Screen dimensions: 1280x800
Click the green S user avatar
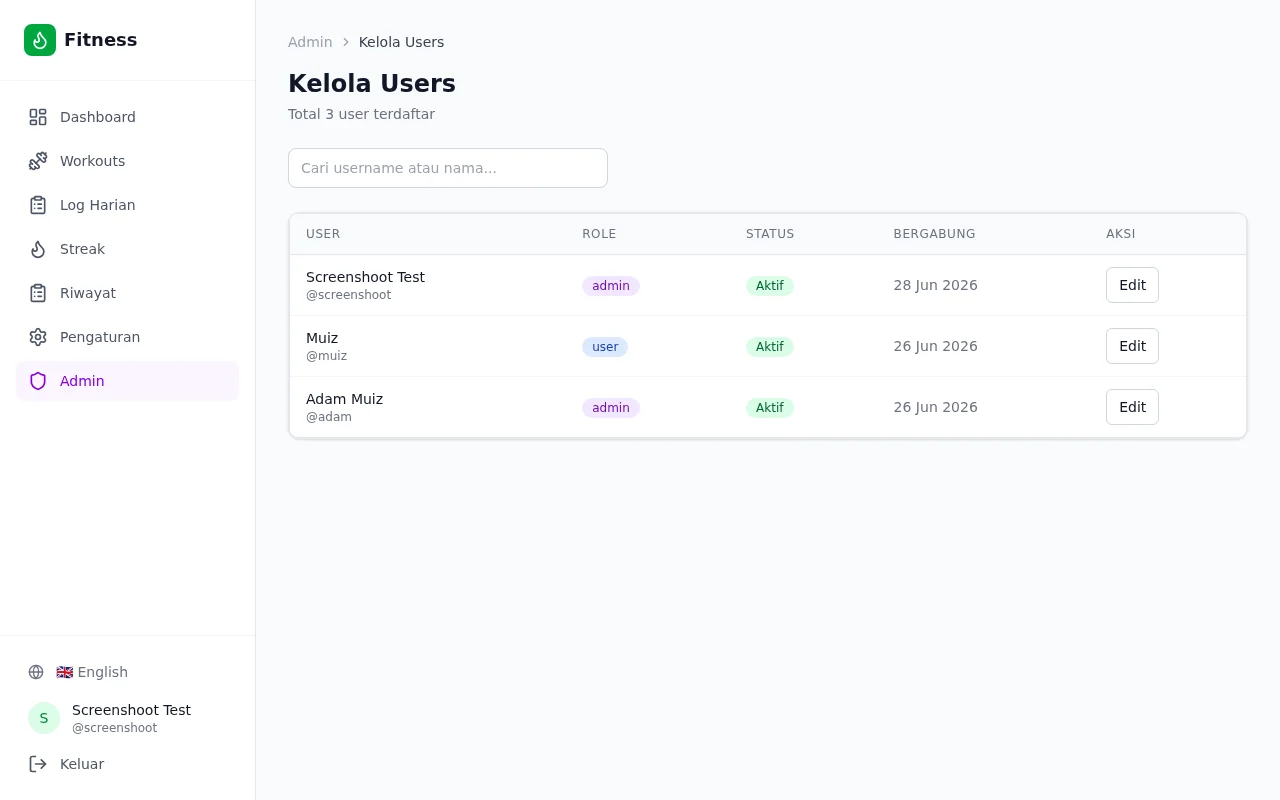tap(44, 718)
